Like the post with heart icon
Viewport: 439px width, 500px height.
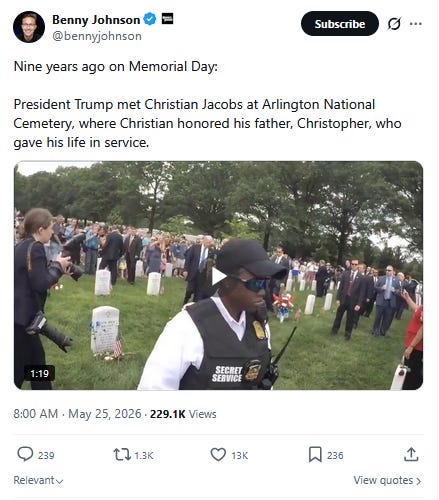click(x=218, y=455)
